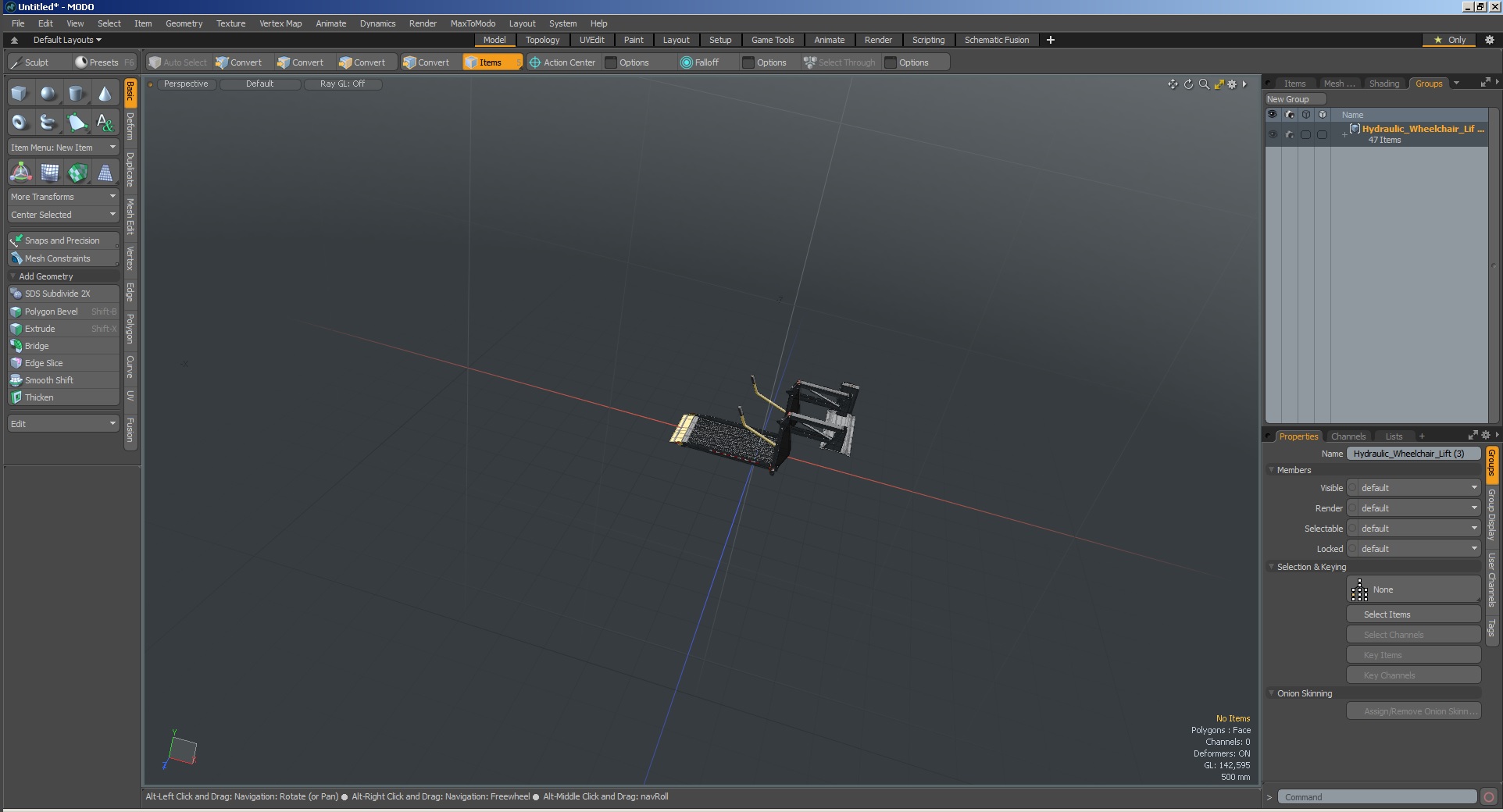The image size is (1503, 812).
Task: Click the viewport rotate icon
Action: (1188, 84)
